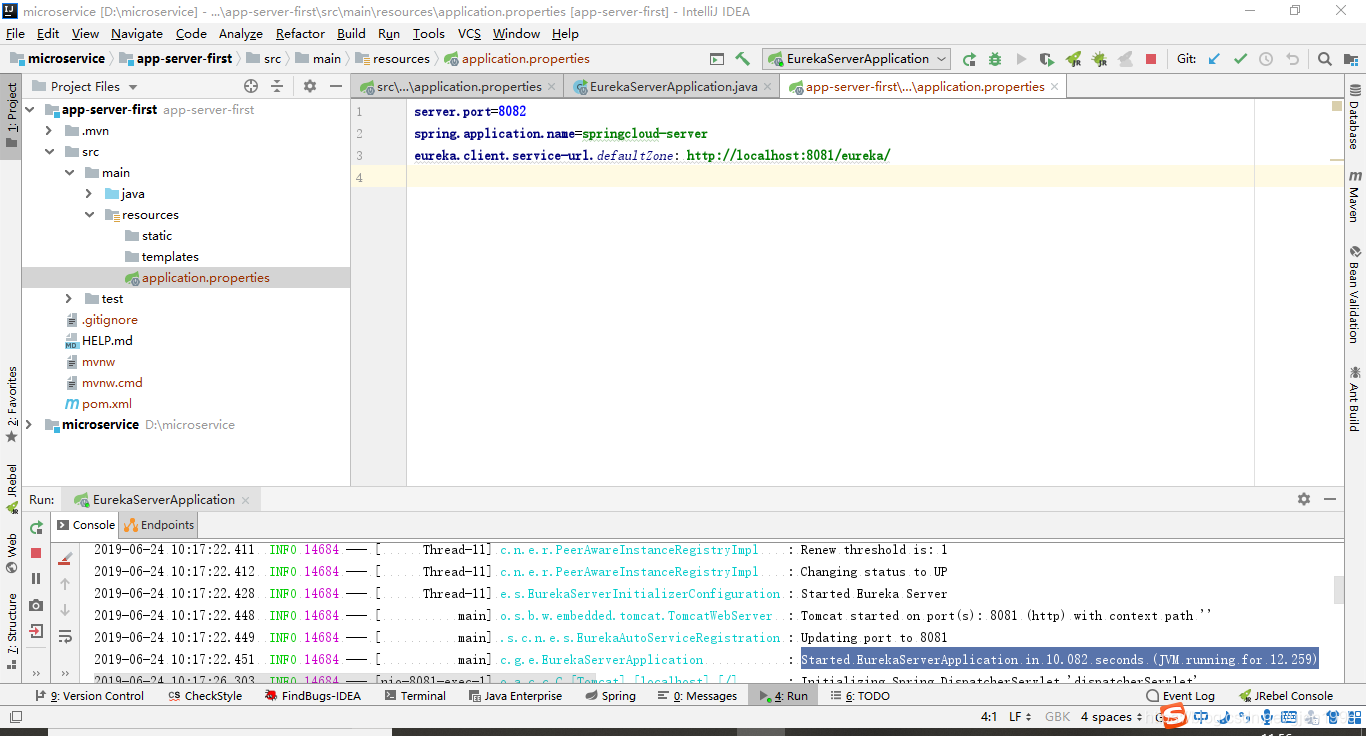
Task: Expand the java folder
Action: pyautogui.click(x=90, y=194)
